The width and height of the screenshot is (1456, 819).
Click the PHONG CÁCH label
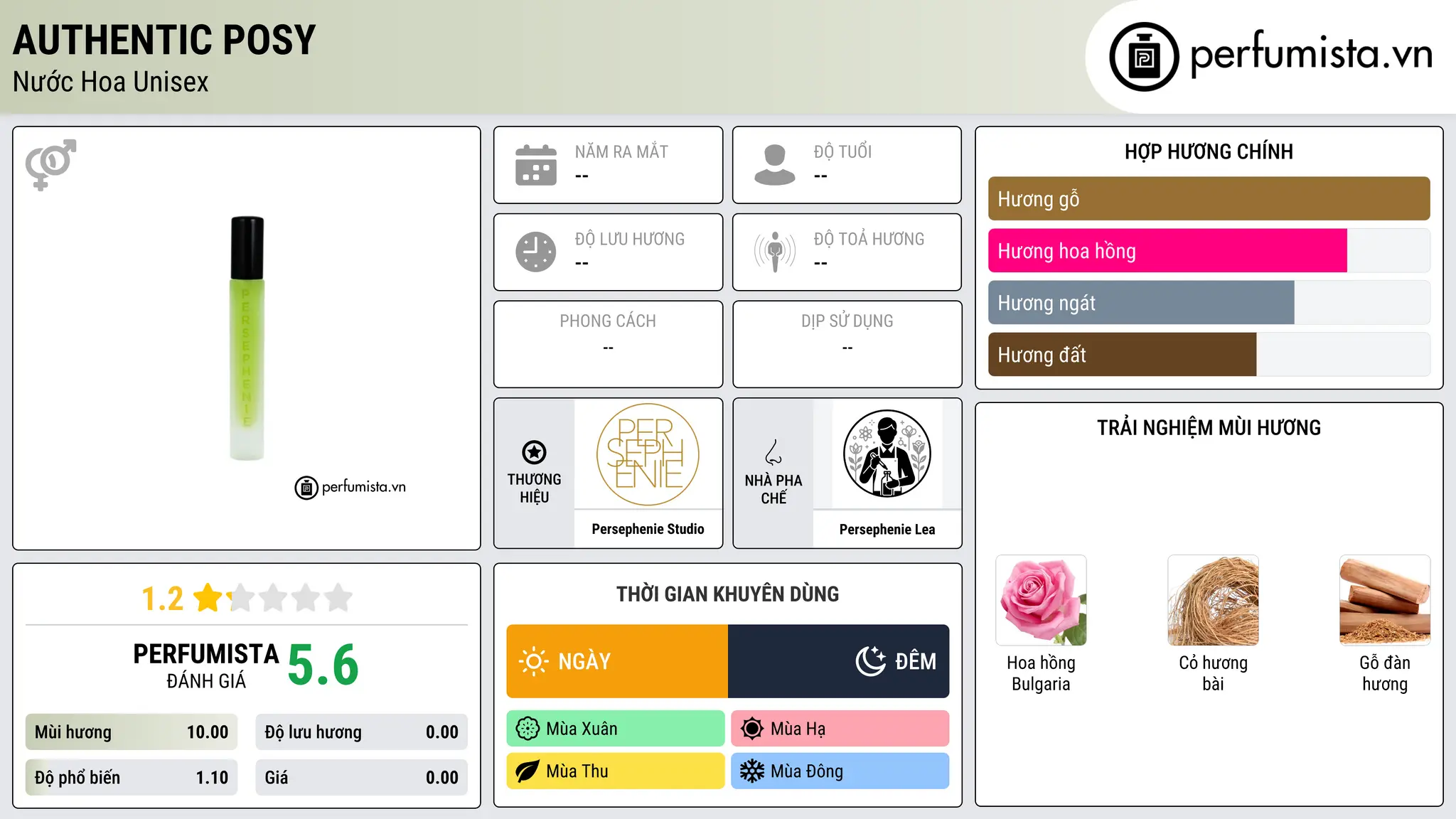coord(608,321)
